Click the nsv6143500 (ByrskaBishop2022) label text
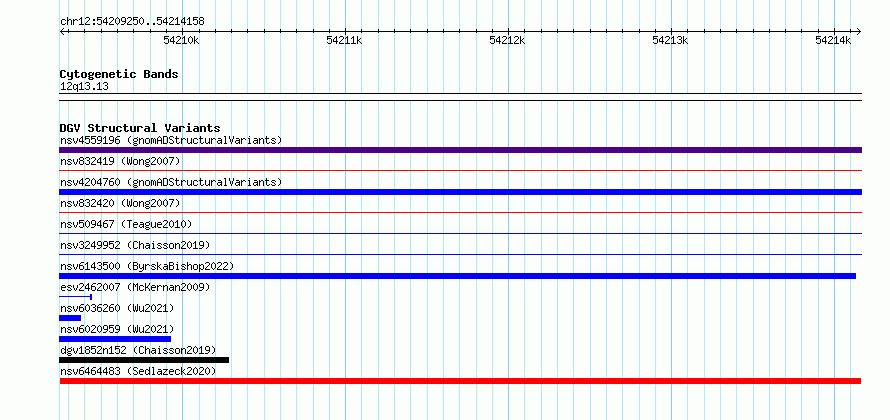This screenshot has height=420, width=890. point(147,266)
